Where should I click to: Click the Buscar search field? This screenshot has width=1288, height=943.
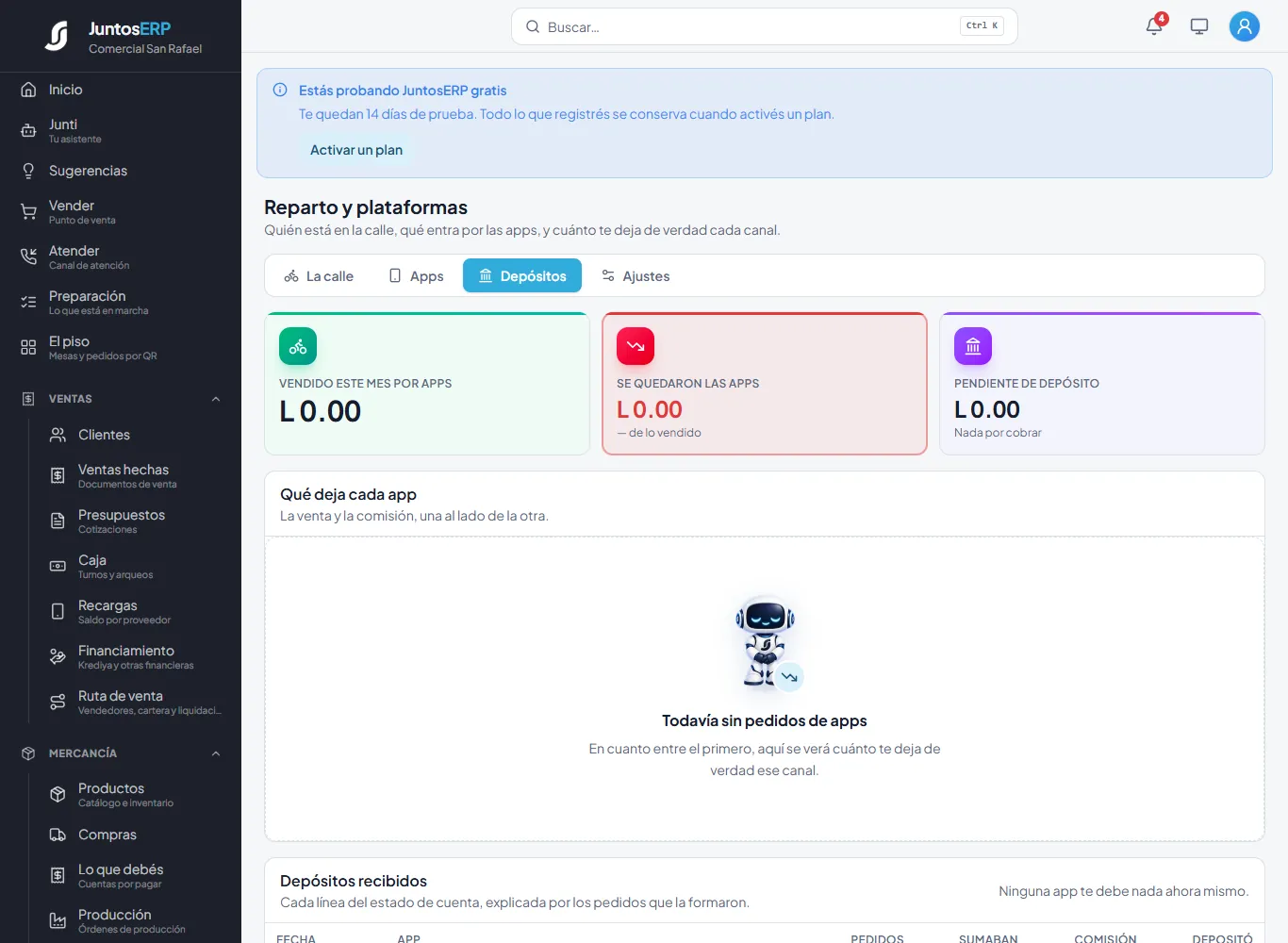tap(764, 26)
